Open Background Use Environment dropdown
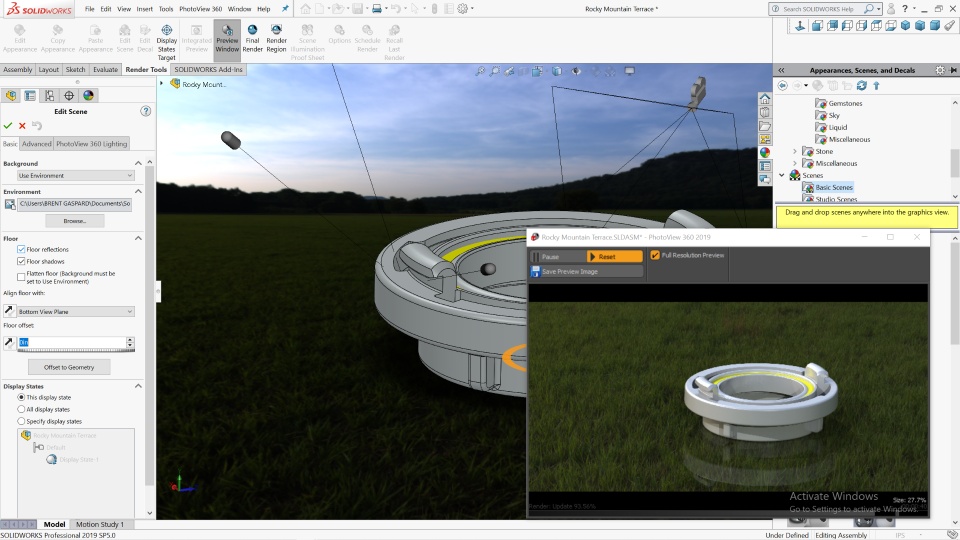Viewport: 960px width, 540px height. 75,176
